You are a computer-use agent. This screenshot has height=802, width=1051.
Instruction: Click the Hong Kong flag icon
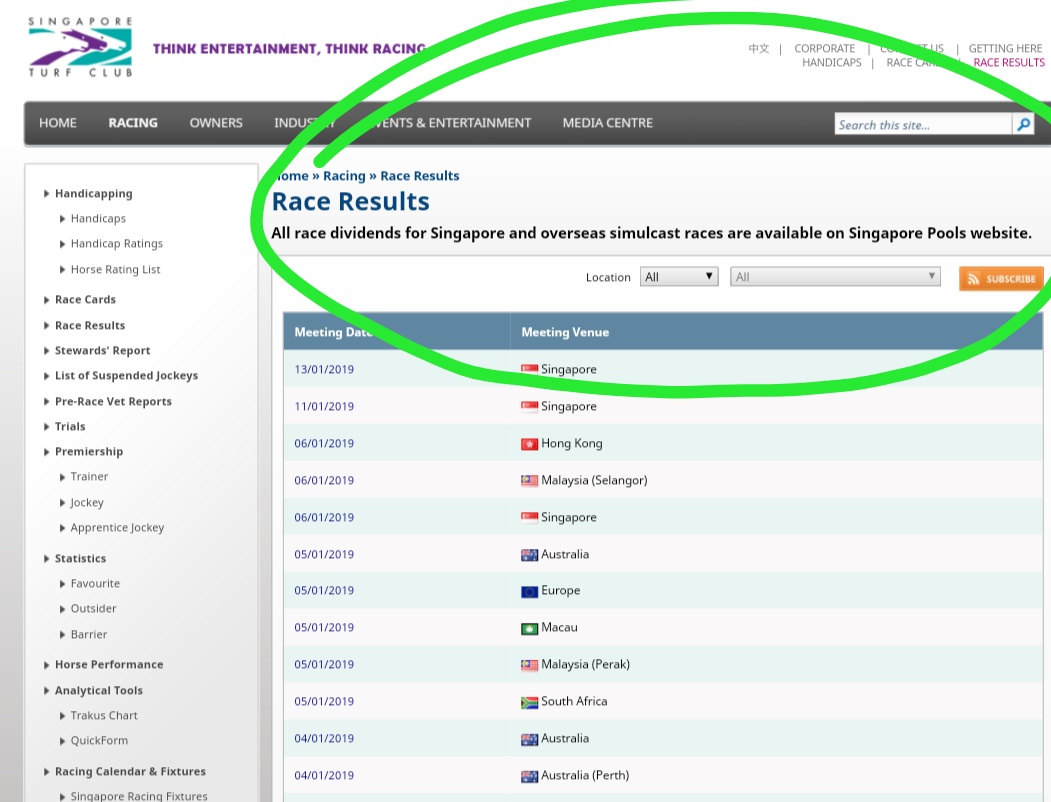(x=529, y=444)
